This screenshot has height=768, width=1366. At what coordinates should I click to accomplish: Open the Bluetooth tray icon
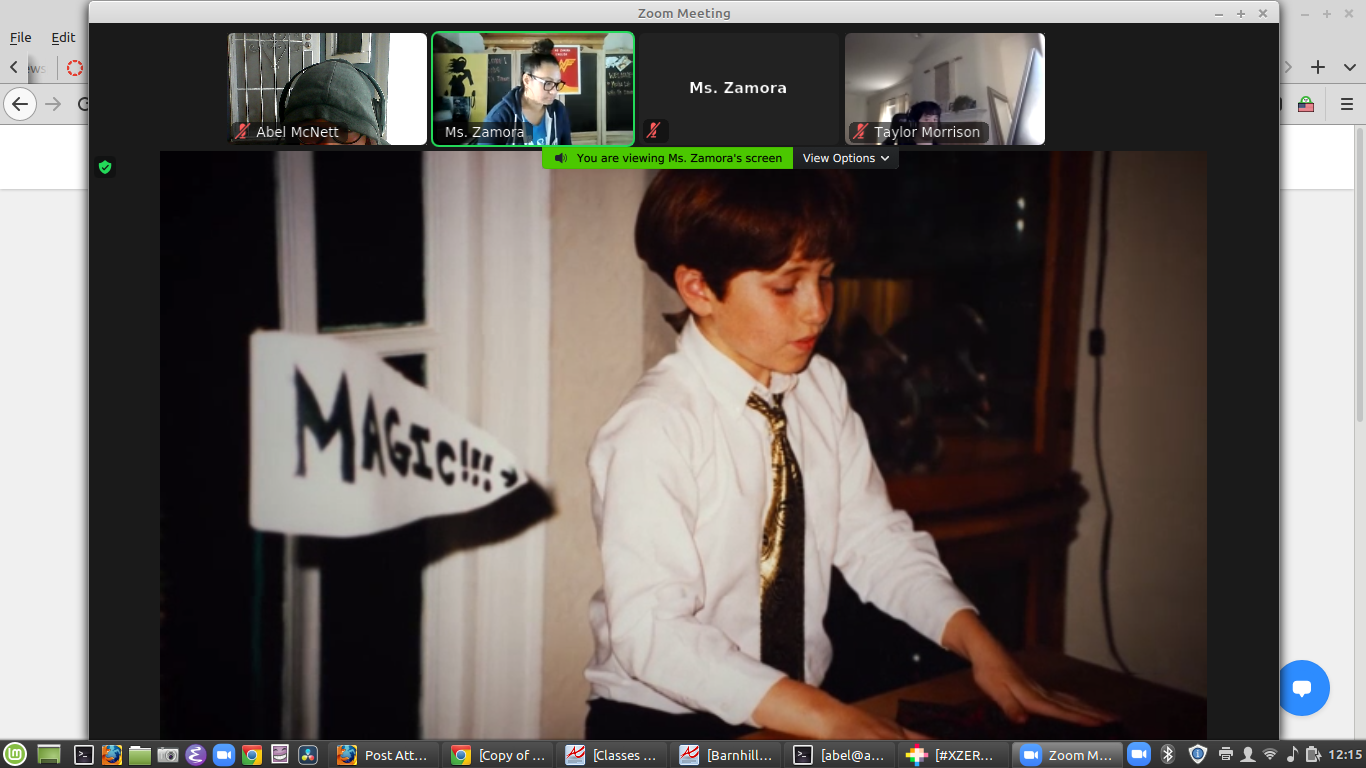tap(1167, 755)
